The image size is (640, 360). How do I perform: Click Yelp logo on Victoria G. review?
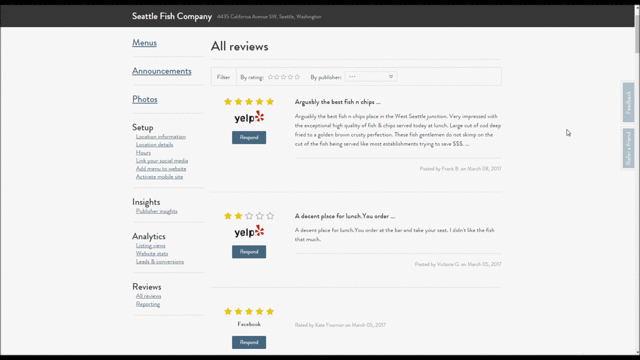coord(249,232)
